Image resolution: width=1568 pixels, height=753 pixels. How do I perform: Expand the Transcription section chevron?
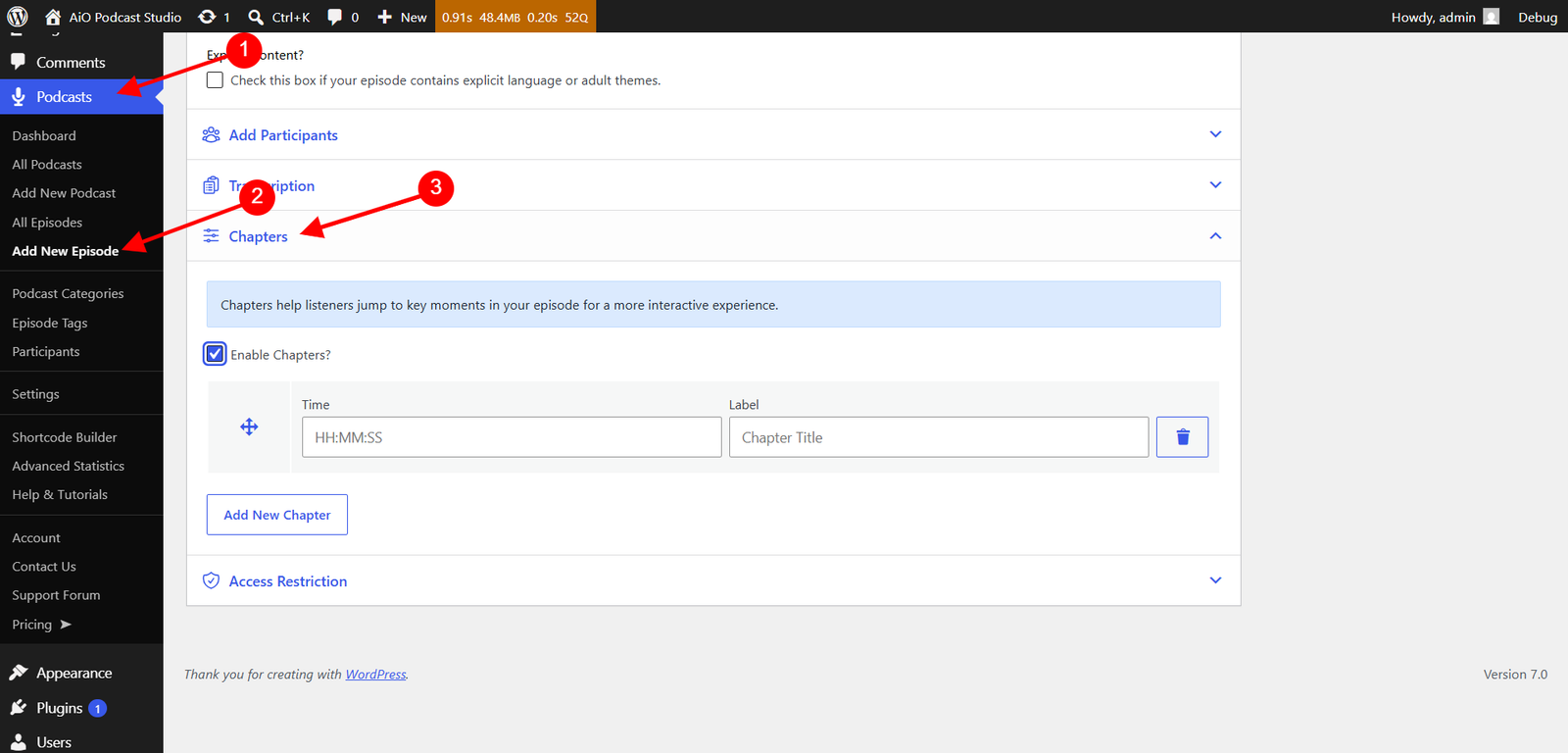(1215, 184)
